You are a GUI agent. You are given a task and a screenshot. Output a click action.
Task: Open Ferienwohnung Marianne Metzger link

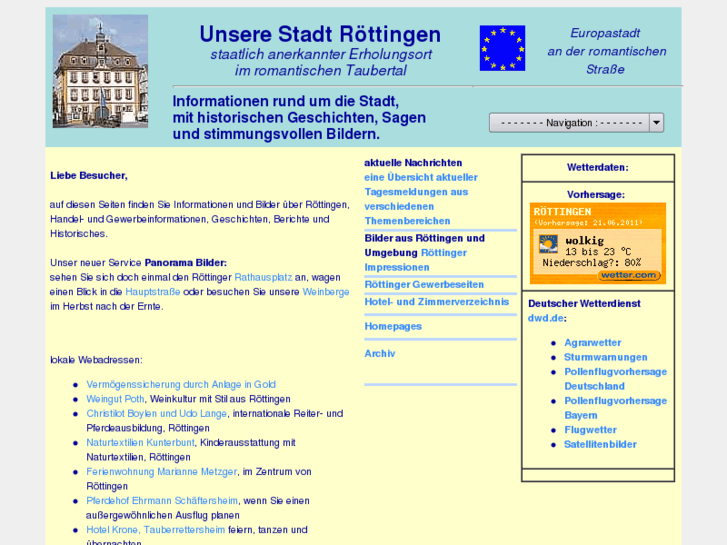pos(161,472)
